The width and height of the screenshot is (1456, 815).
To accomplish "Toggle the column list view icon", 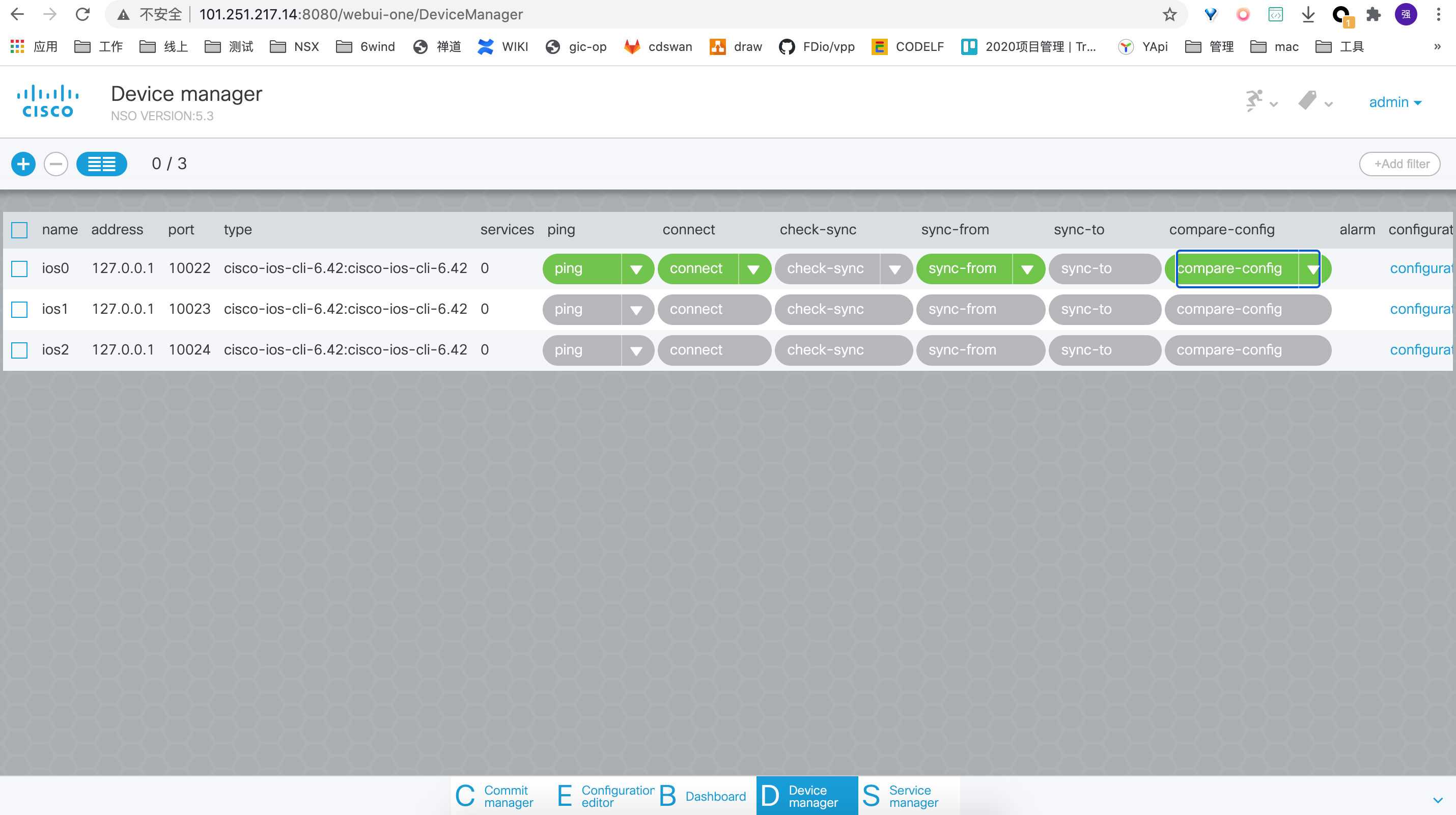I will 102,164.
